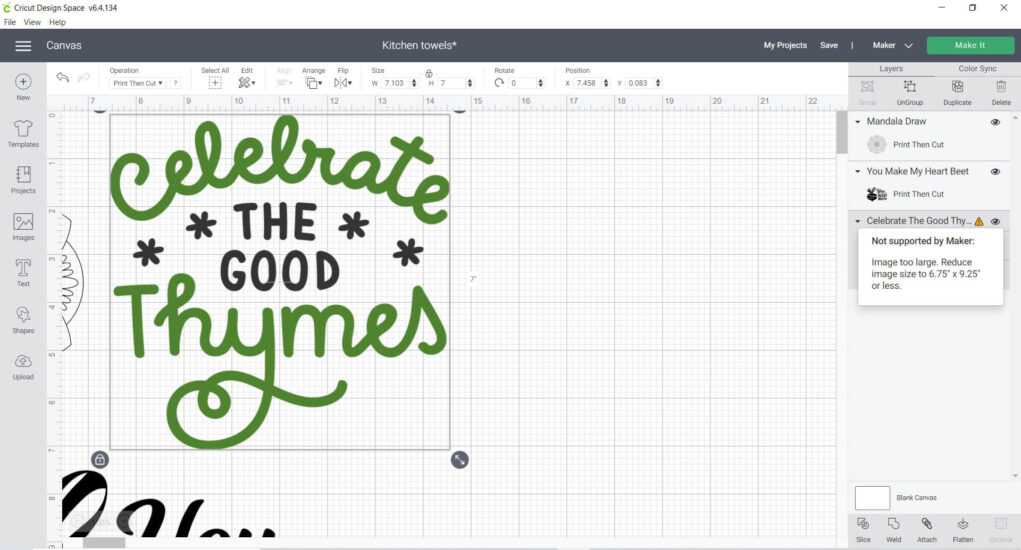Select Heart Beet Print Then Cut thumbnail

point(877,194)
